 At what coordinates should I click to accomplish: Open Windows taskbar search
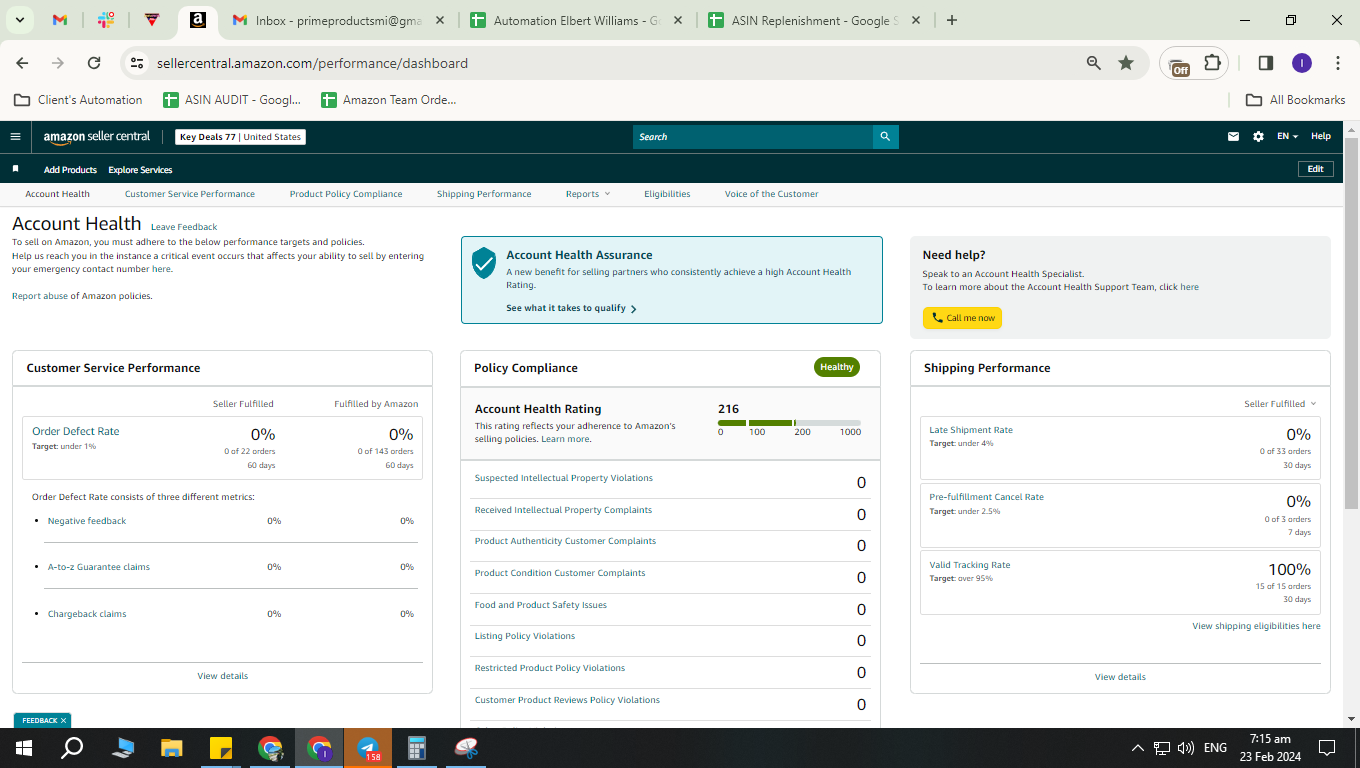point(72,748)
